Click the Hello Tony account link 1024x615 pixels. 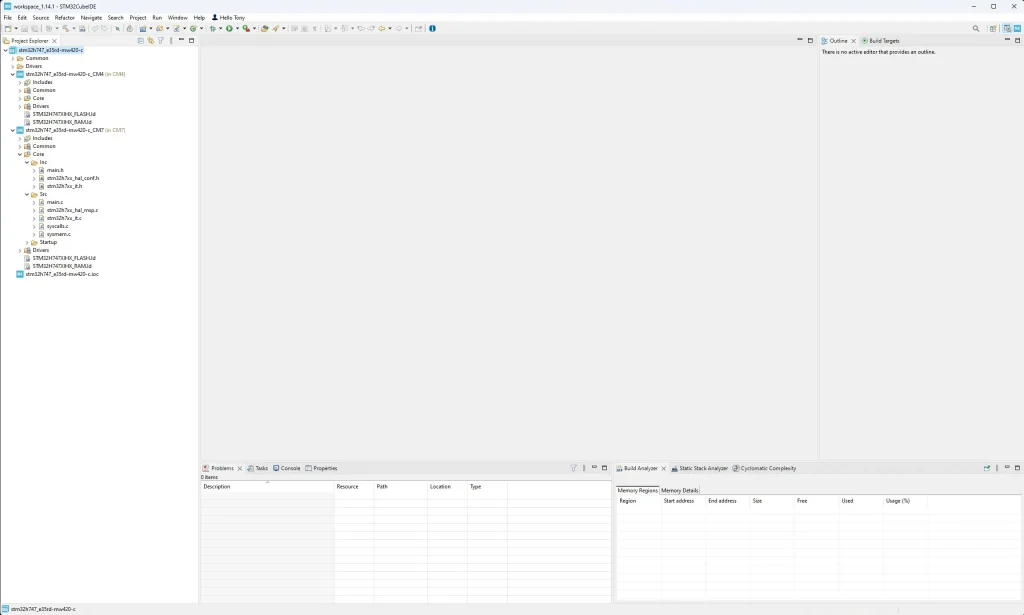tap(228, 17)
